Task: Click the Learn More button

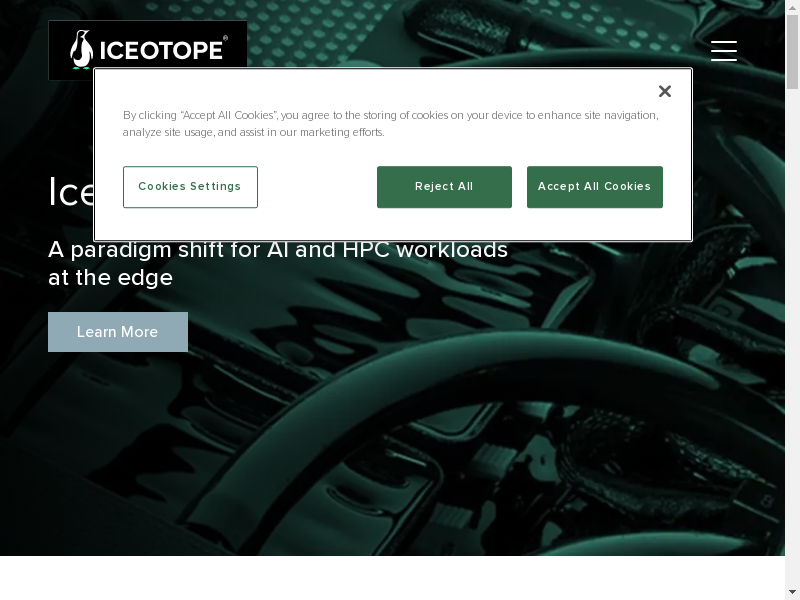Action: (x=118, y=332)
